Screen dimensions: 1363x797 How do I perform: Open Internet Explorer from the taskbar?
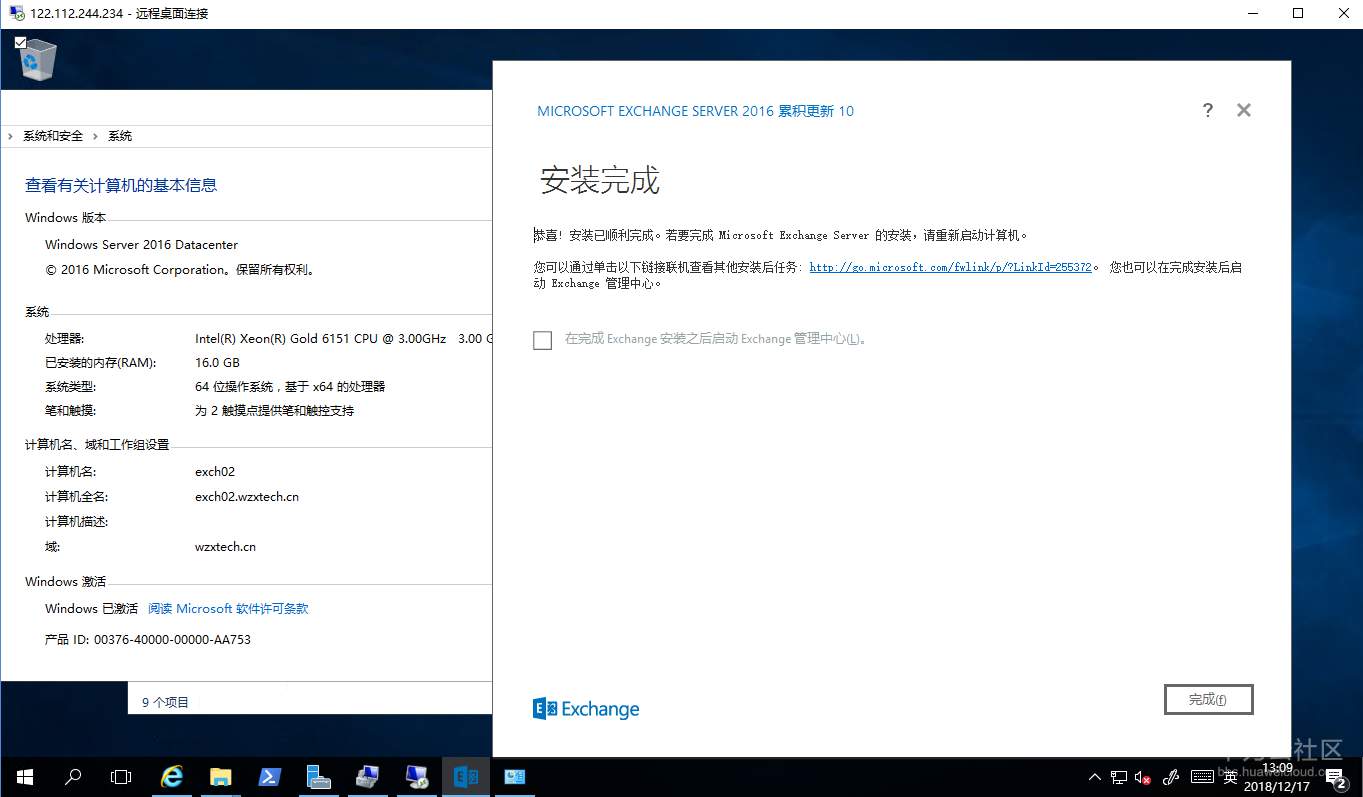coord(171,776)
